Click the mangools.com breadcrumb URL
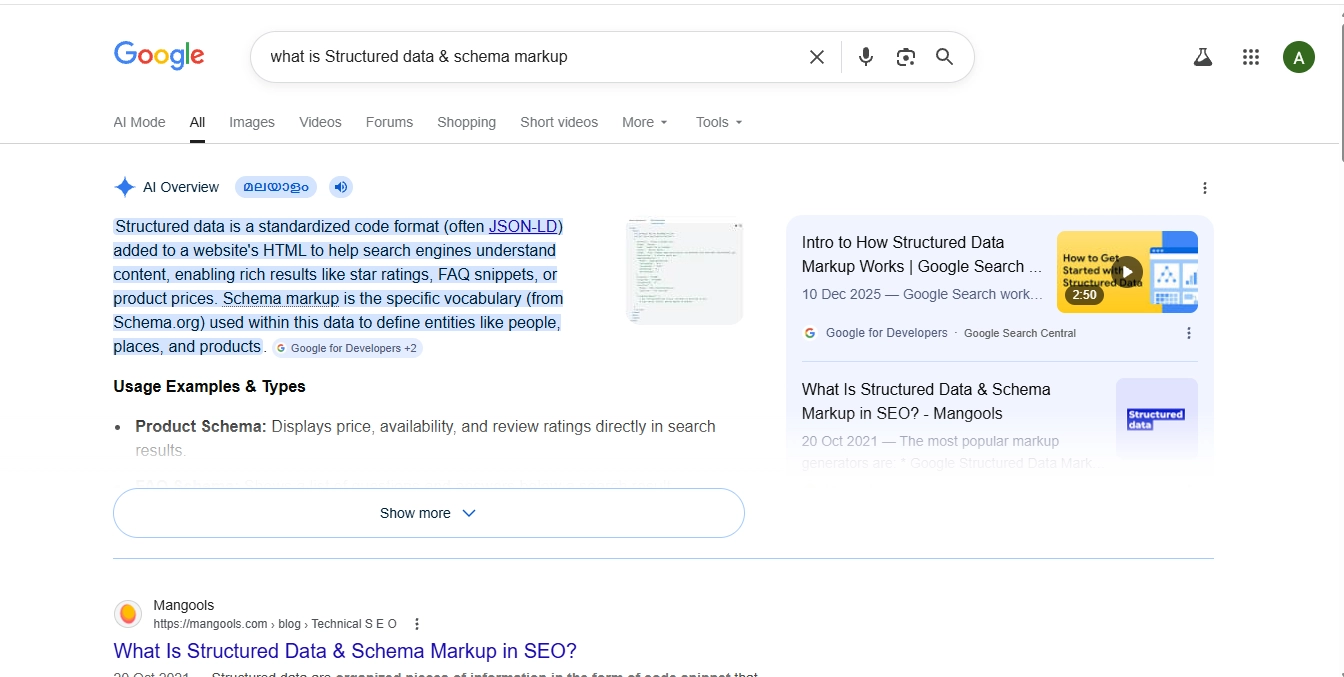This screenshot has width=1344, height=677. pos(275,624)
